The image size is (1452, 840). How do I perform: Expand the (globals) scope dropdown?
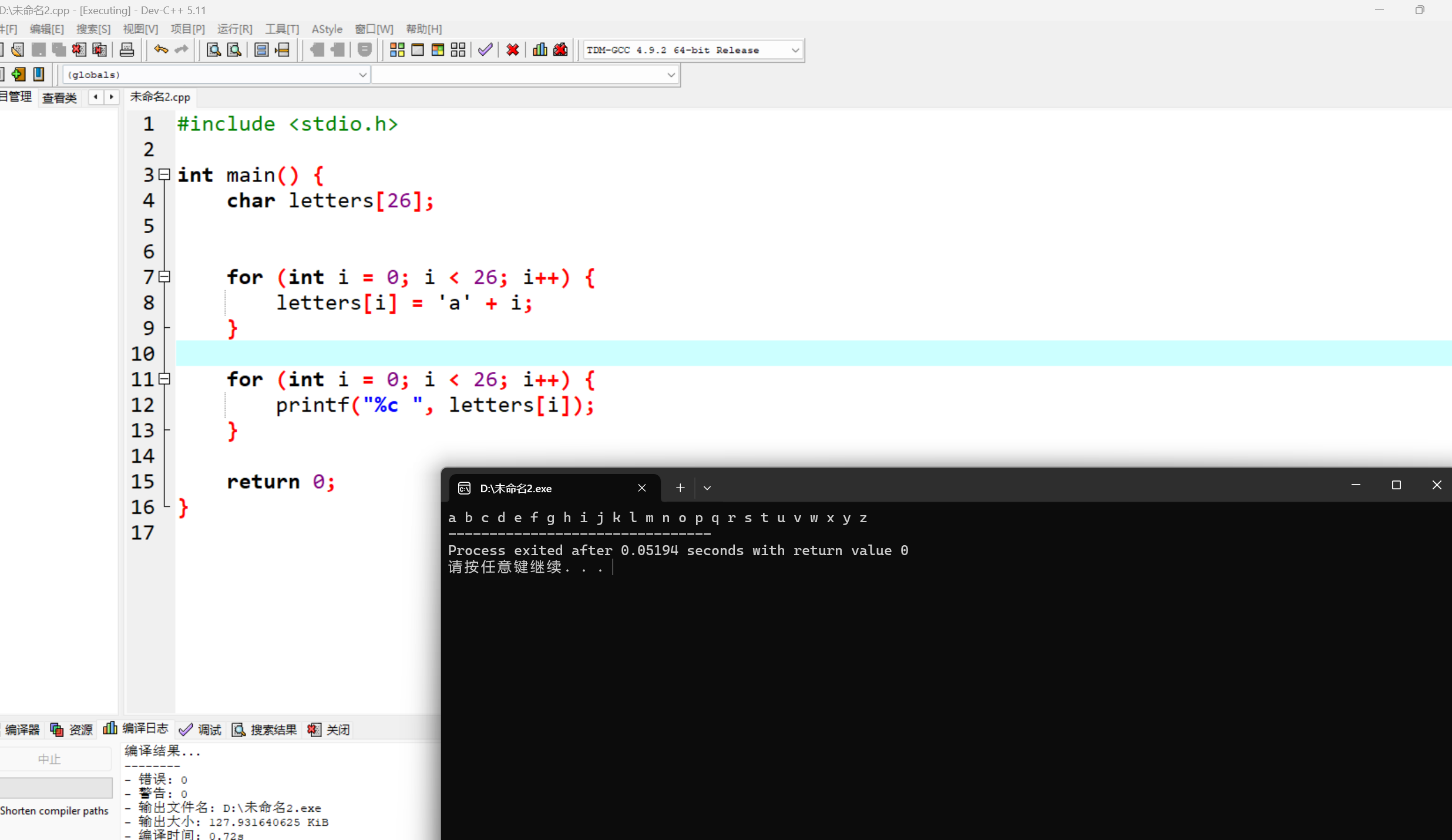coord(362,75)
